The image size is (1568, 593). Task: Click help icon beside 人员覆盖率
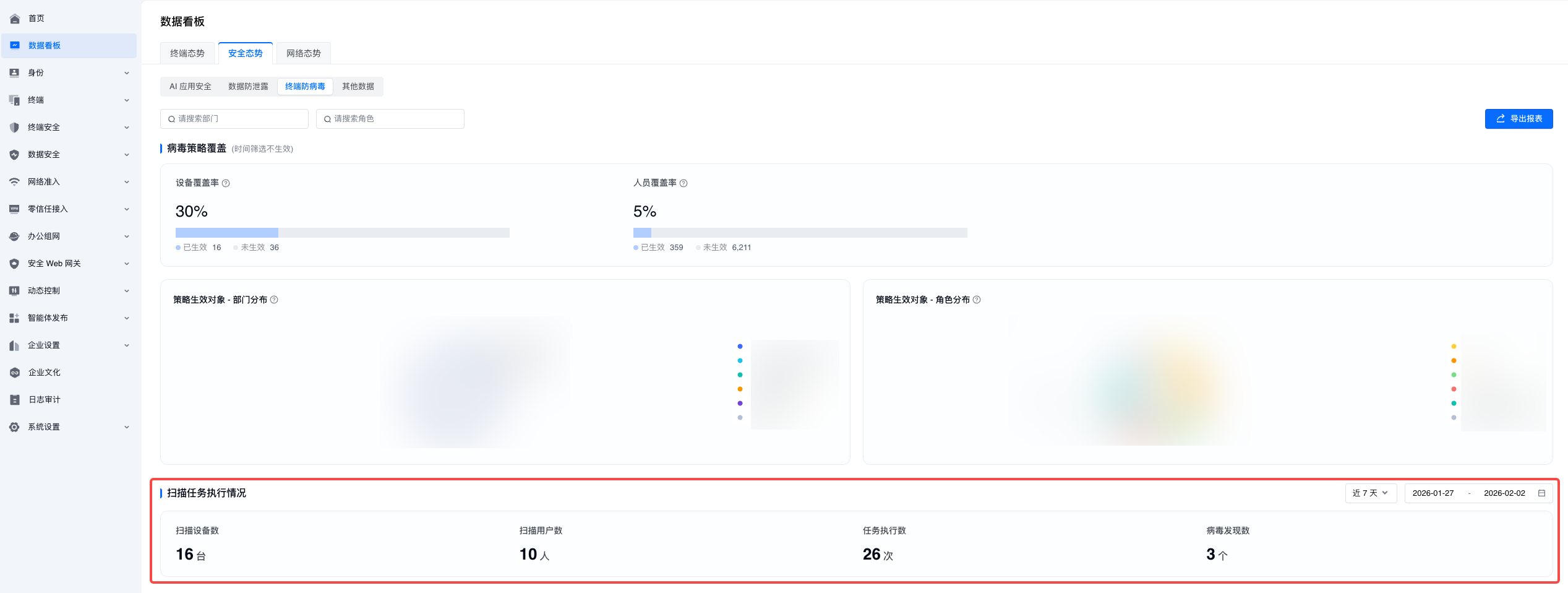point(683,183)
